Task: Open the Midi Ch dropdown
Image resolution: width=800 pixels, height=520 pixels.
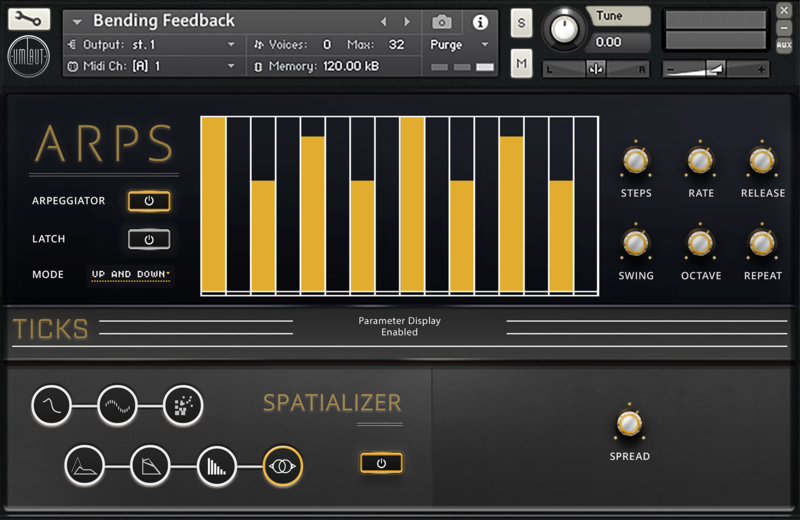Action: (x=231, y=66)
